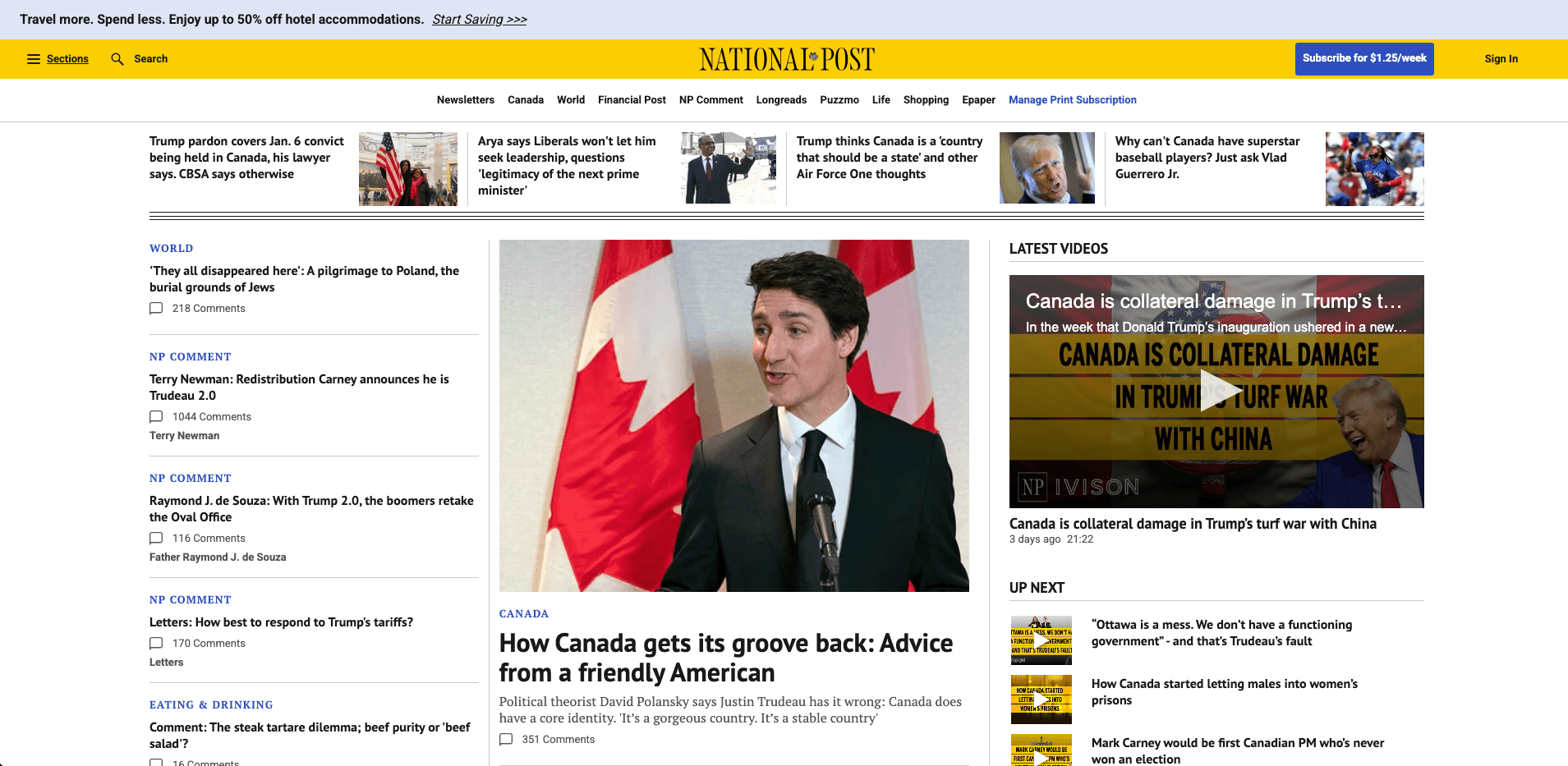Click Subscribe for $1.25/week button

point(1364,59)
